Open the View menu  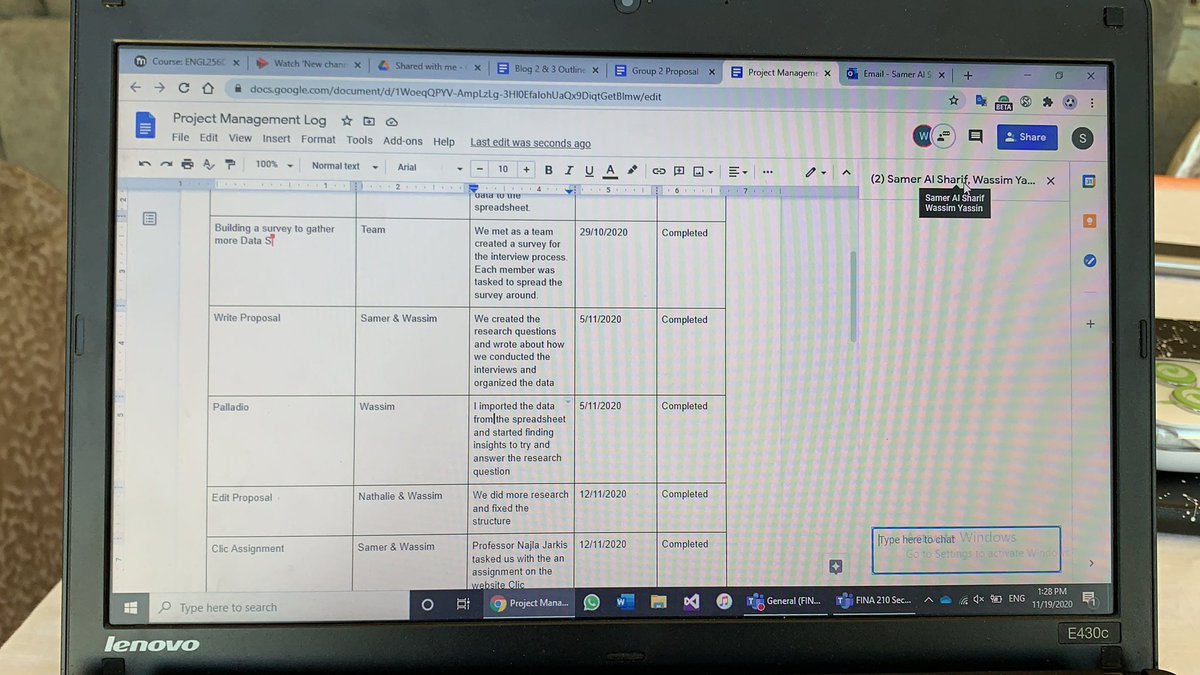tap(240, 138)
